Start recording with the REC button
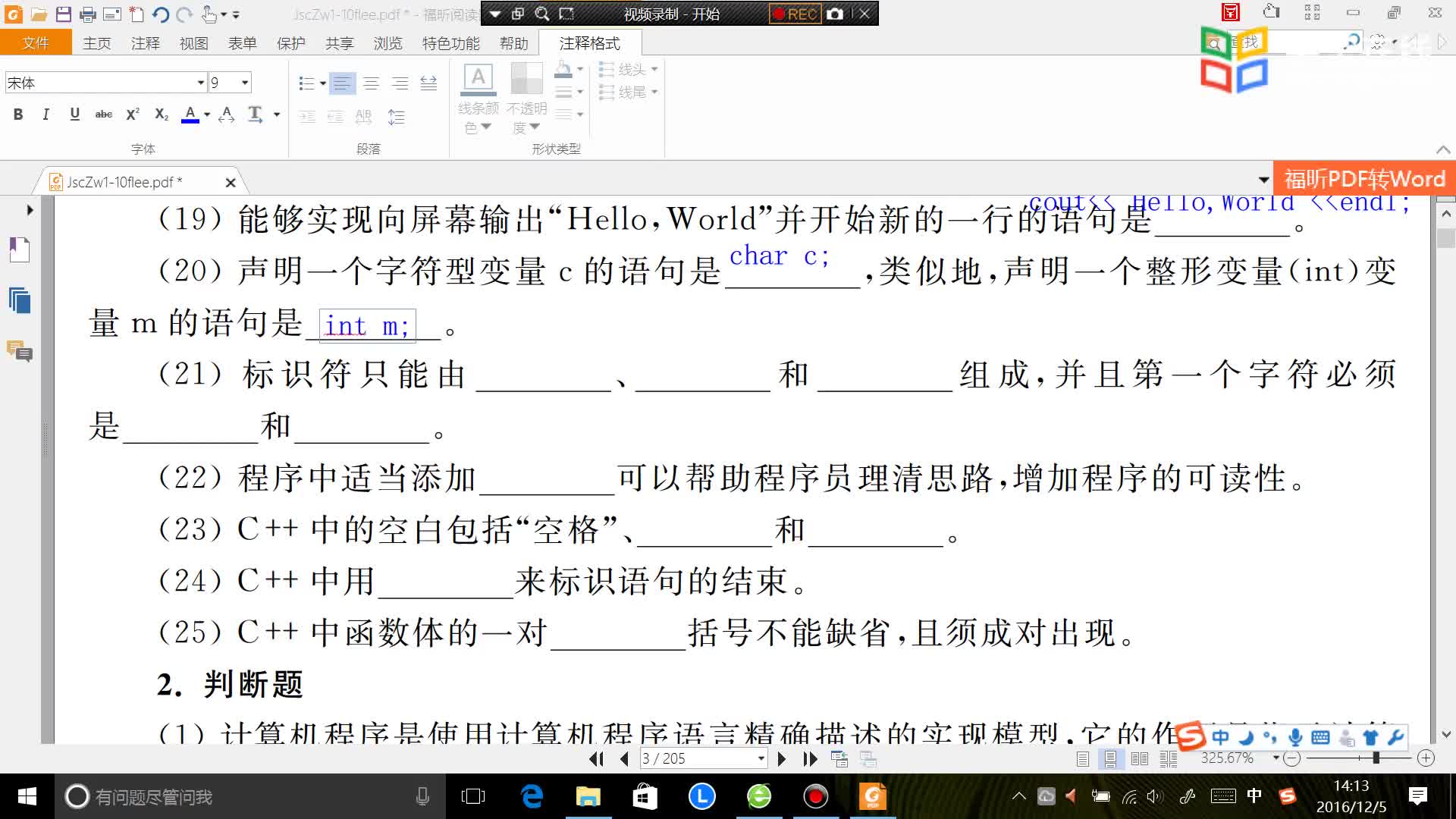The image size is (1456, 819). [x=795, y=14]
